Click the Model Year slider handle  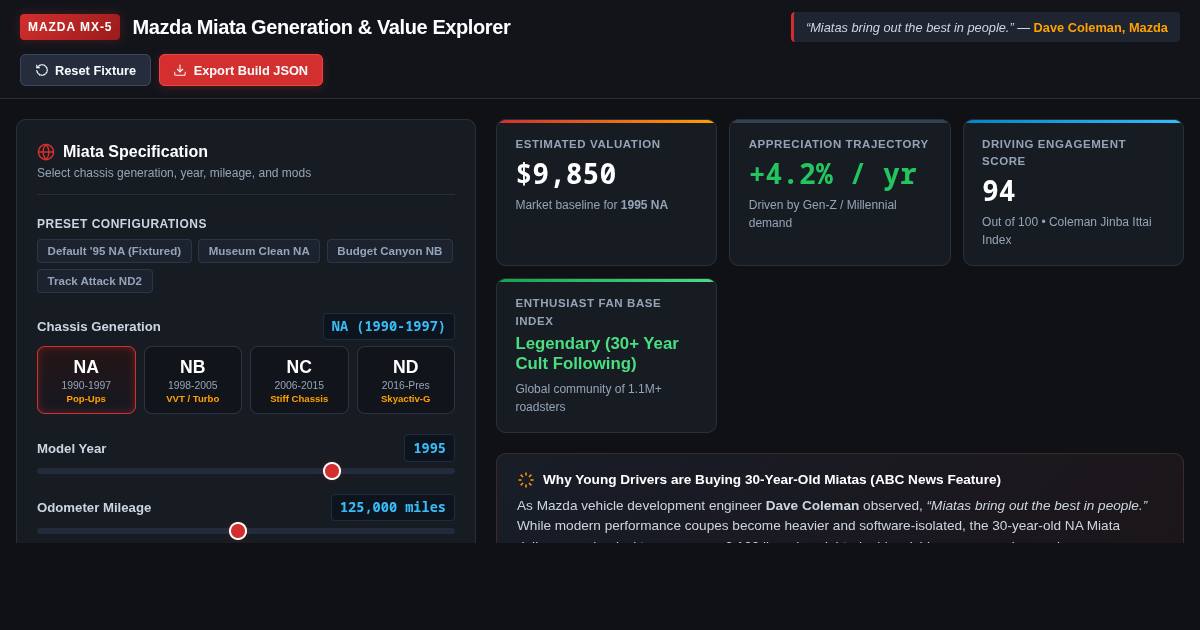[332, 471]
